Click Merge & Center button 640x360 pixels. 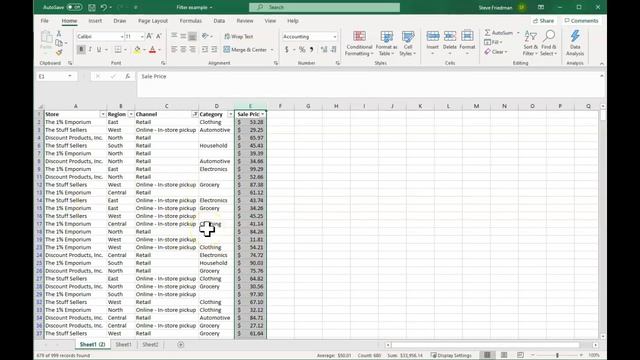(x=245, y=49)
